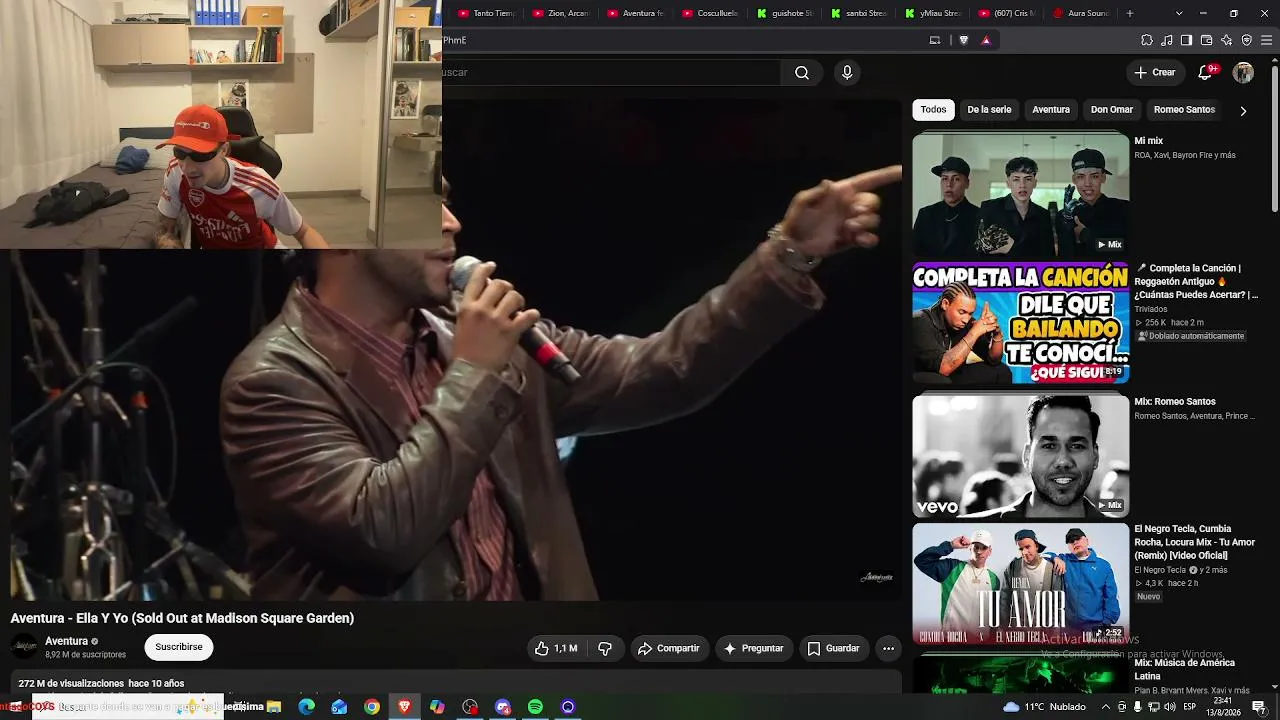Open Brave extensions puzzle icon
The height and width of the screenshot is (720, 1280).
[x=1147, y=40]
